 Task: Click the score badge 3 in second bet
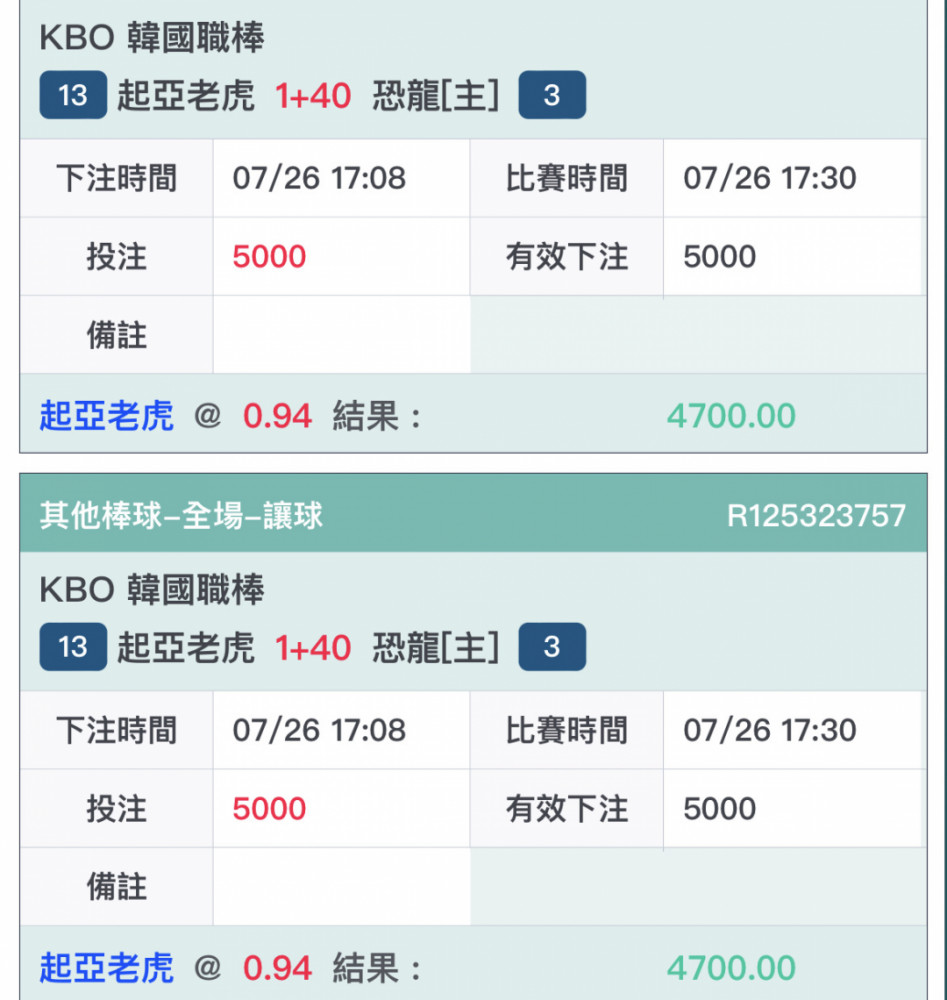pos(552,647)
